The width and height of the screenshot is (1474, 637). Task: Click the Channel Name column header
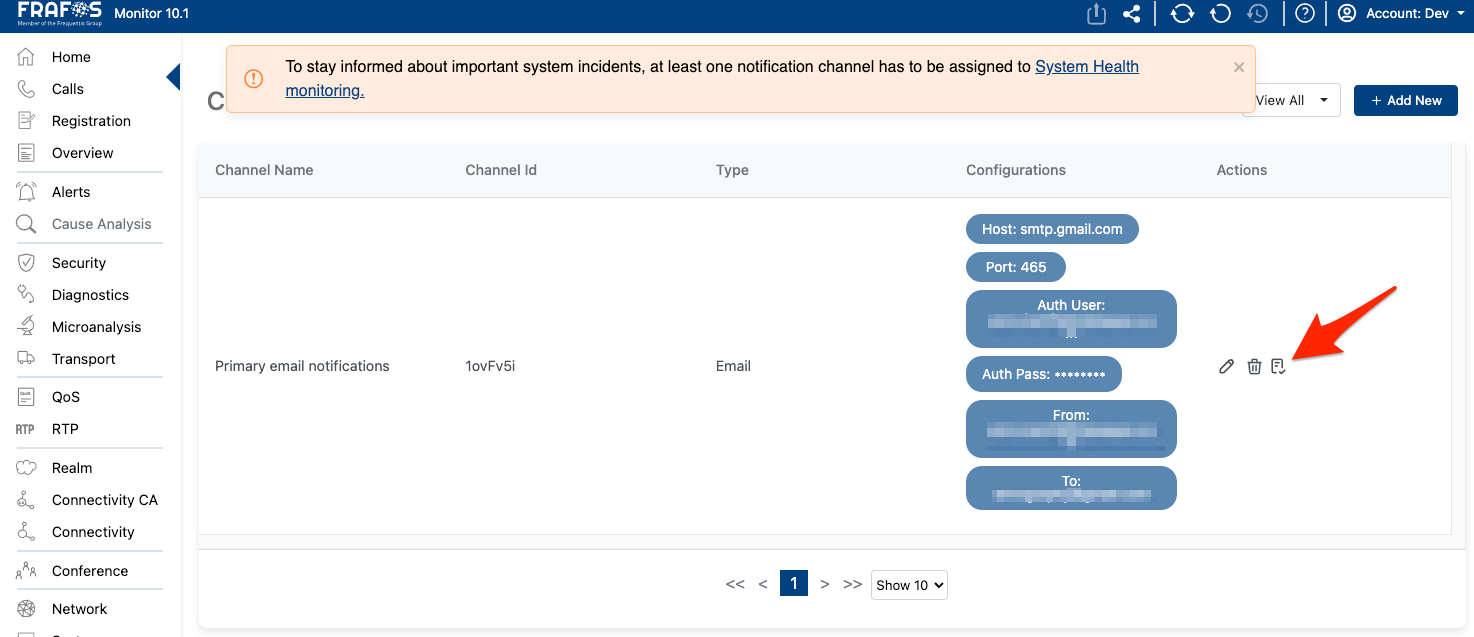pyautogui.click(x=264, y=170)
